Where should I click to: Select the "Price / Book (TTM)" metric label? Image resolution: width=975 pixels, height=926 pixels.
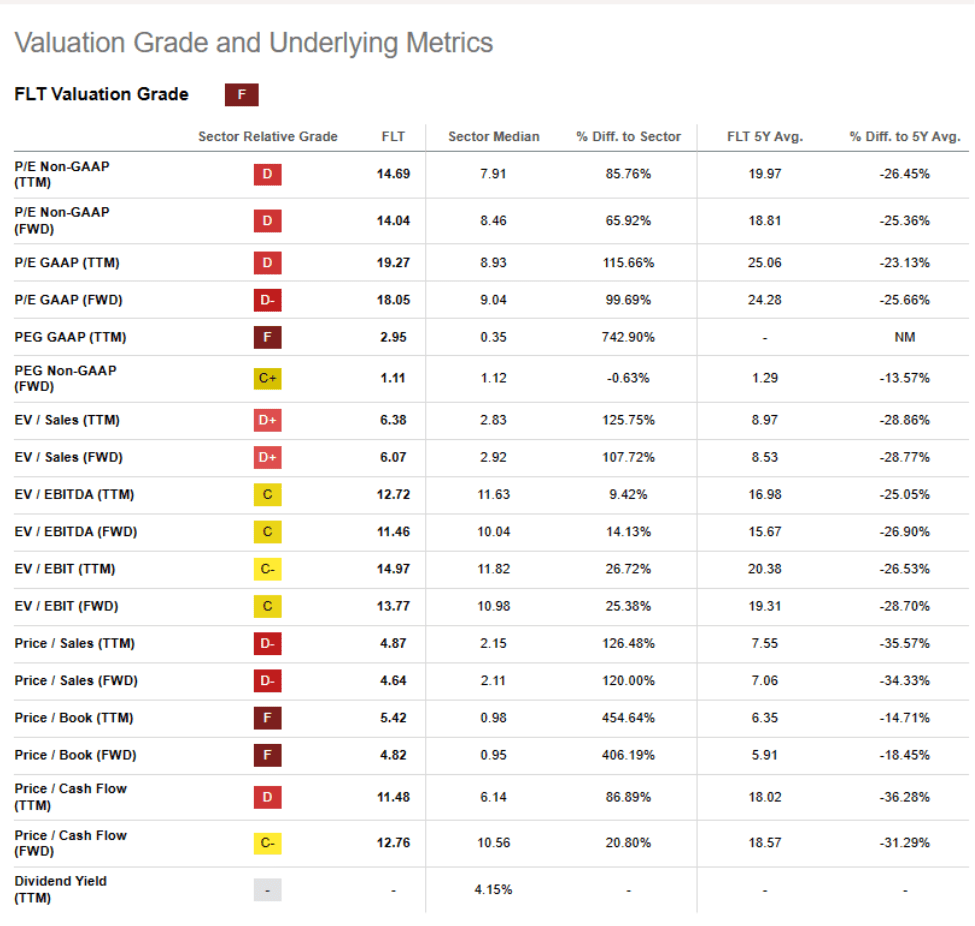click(74, 718)
